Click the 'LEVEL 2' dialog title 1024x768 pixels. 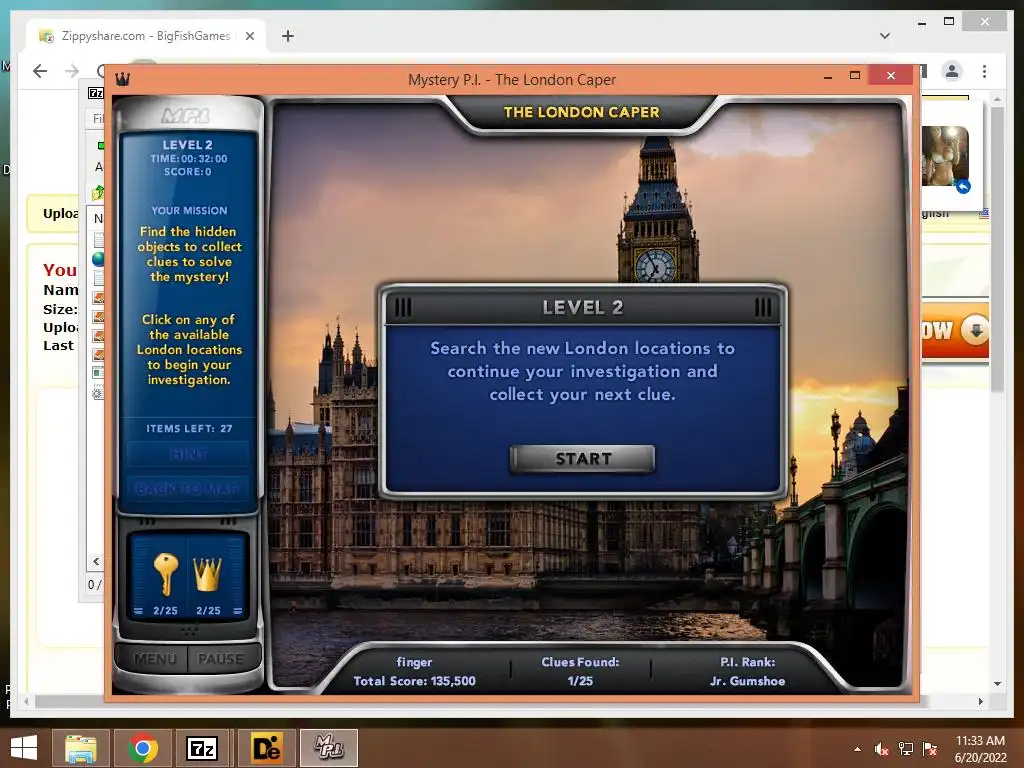583,307
